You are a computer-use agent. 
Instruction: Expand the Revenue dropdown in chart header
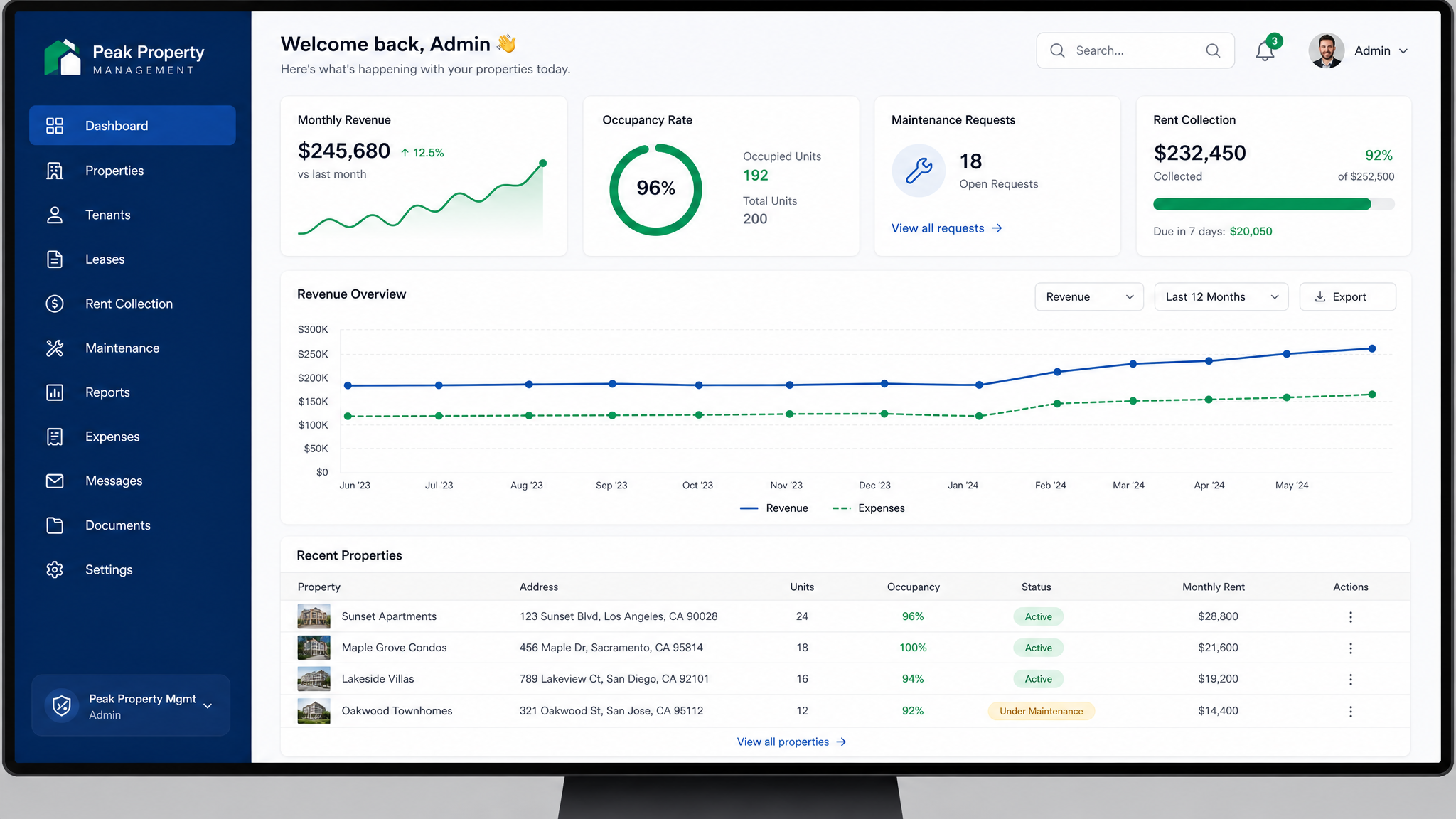1089,296
